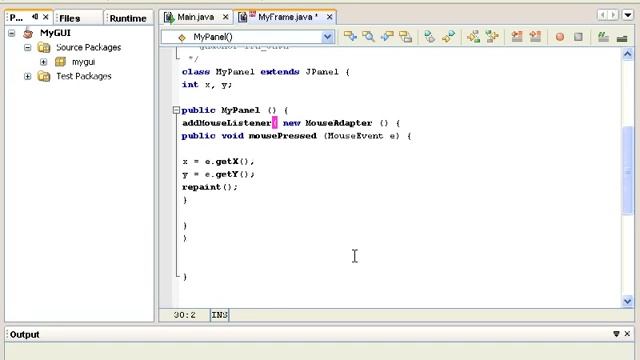
Task: Click the first editor toolbar navigation icon
Action: pos(350,37)
